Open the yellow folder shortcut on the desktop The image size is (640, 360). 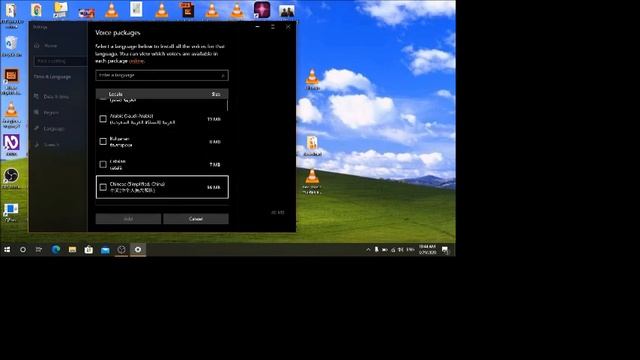pos(61,10)
